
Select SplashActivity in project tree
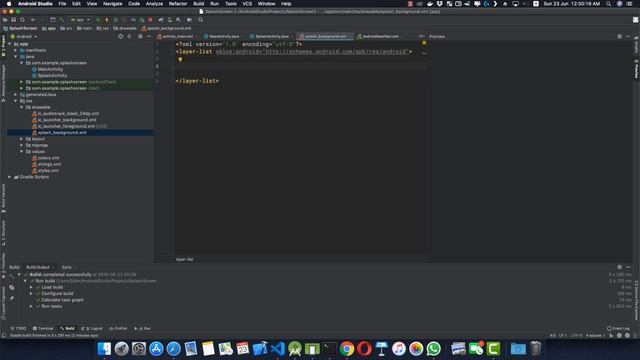pyautogui.click(x=52, y=76)
